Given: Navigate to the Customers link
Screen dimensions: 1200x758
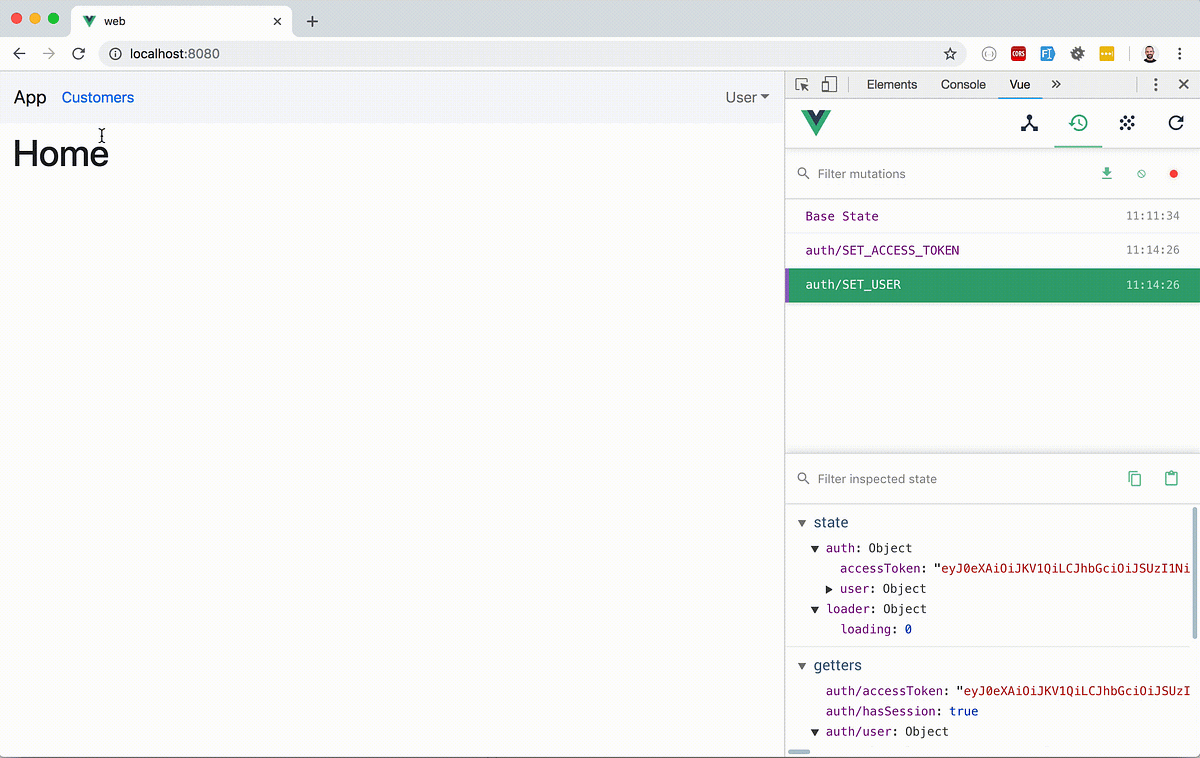Looking at the screenshot, I should pyautogui.click(x=97, y=97).
